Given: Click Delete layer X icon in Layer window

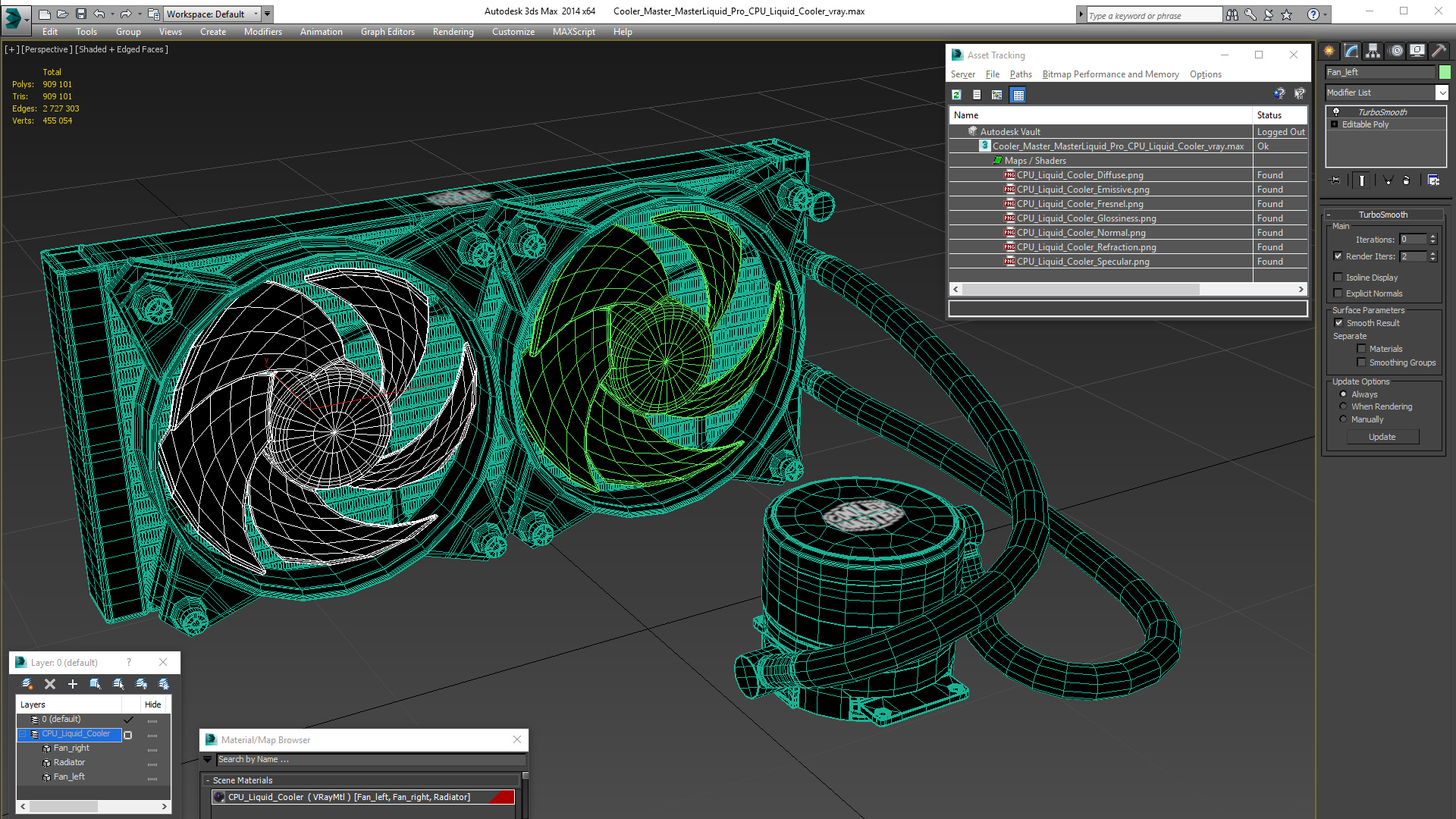Looking at the screenshot, I should [x=50, y=684].
